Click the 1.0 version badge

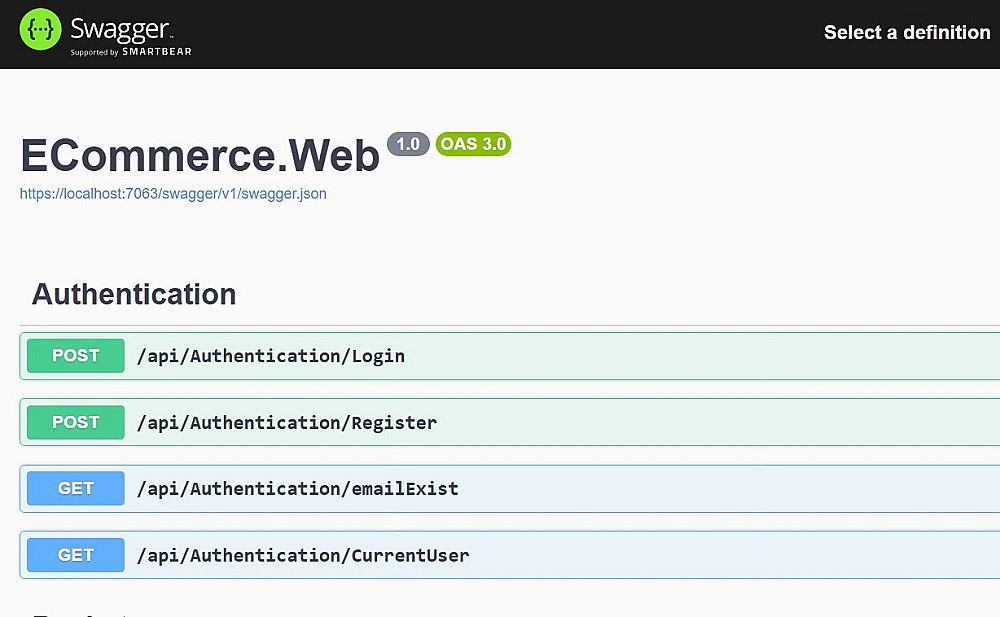[x=408, y=144]
